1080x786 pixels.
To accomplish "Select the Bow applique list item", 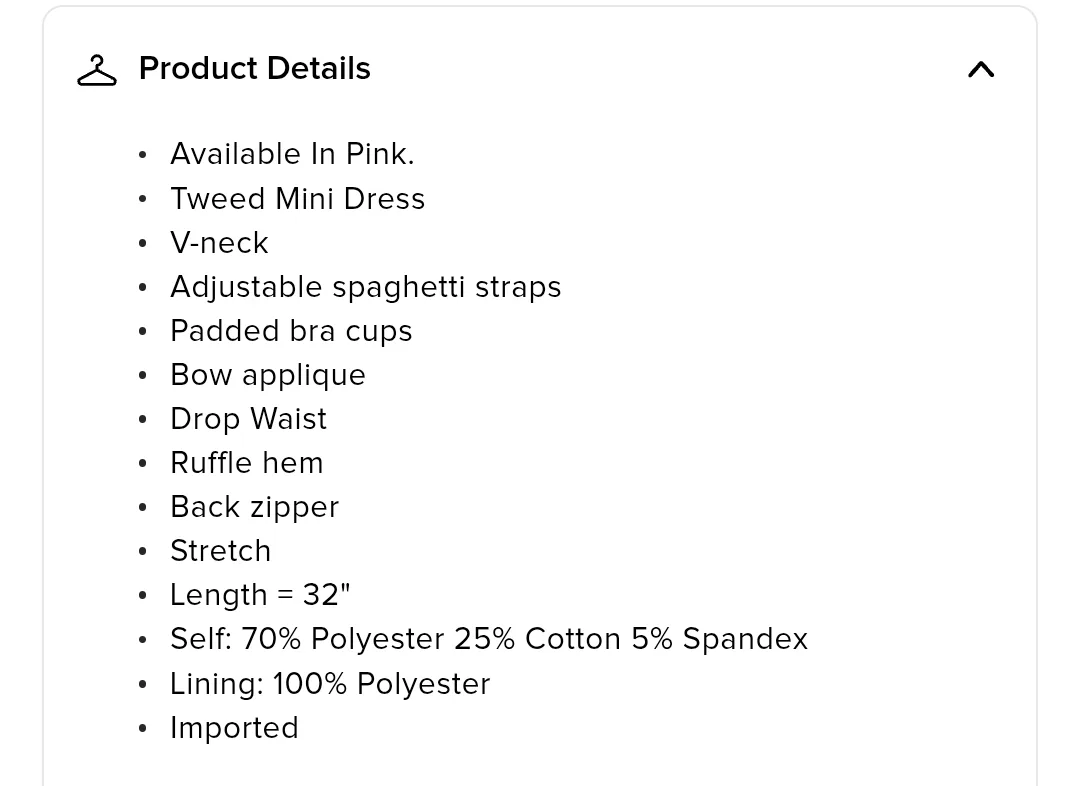I will coord(267,375).
